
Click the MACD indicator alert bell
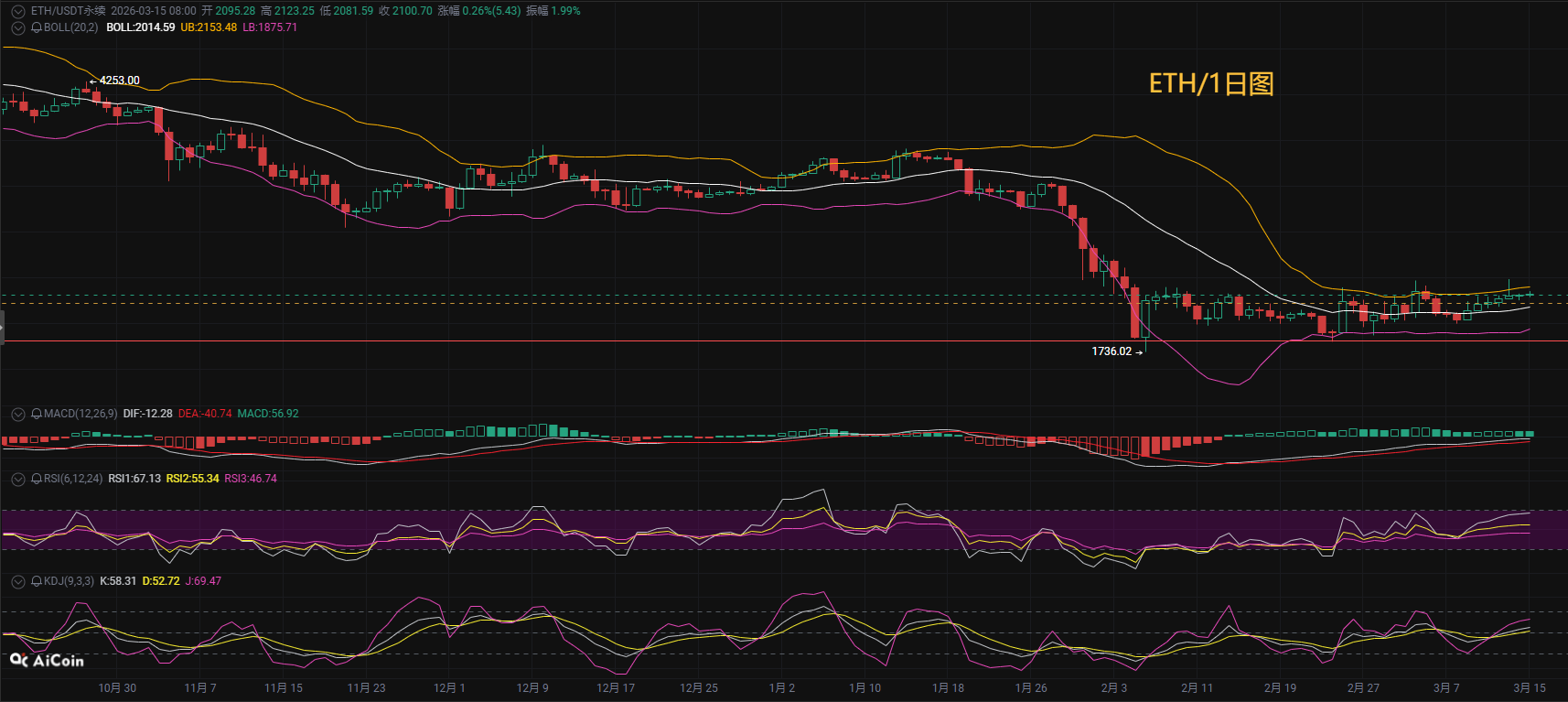(37, 414)
